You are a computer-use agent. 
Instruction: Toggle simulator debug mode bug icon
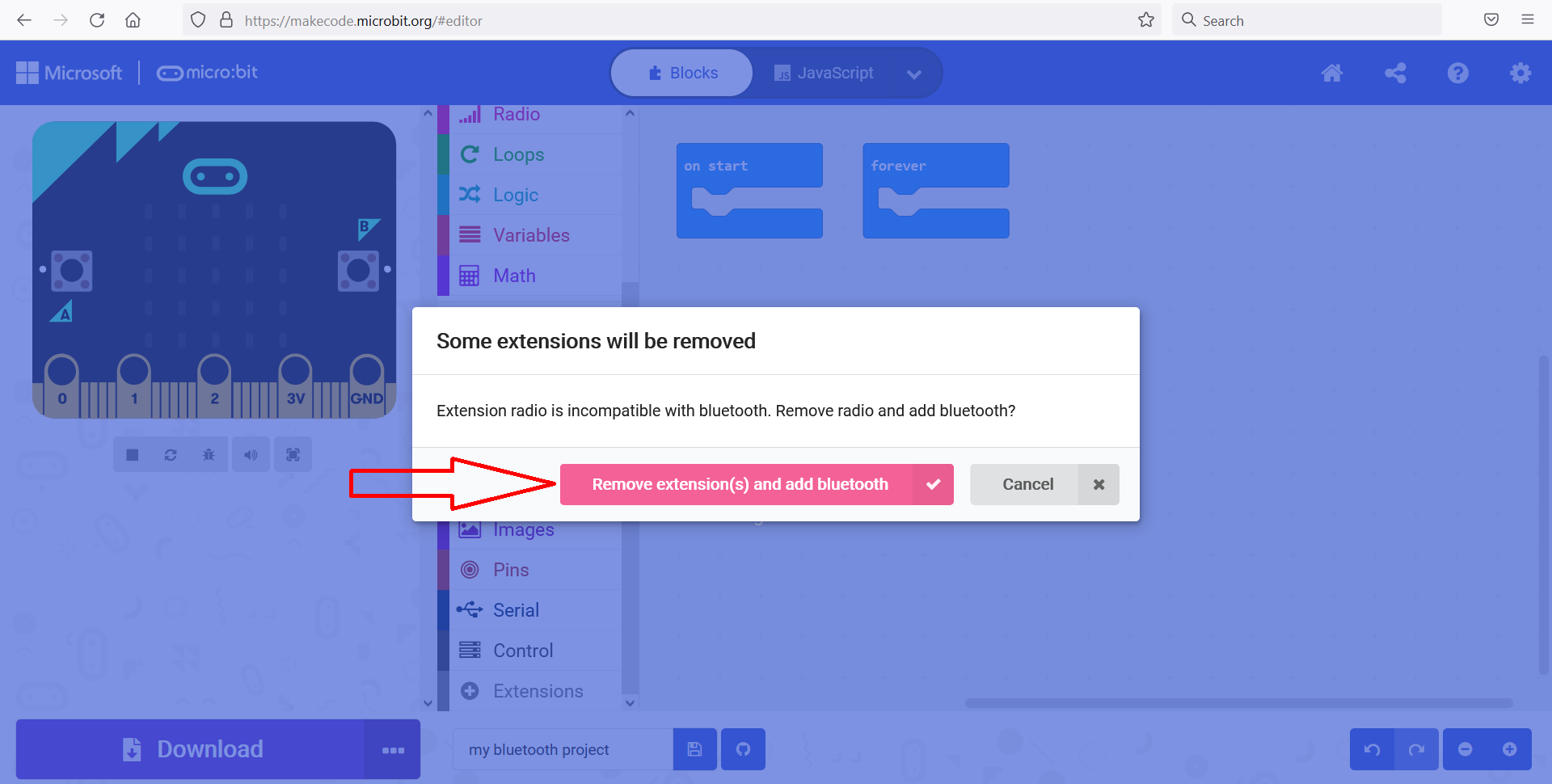tap(209, 455)
